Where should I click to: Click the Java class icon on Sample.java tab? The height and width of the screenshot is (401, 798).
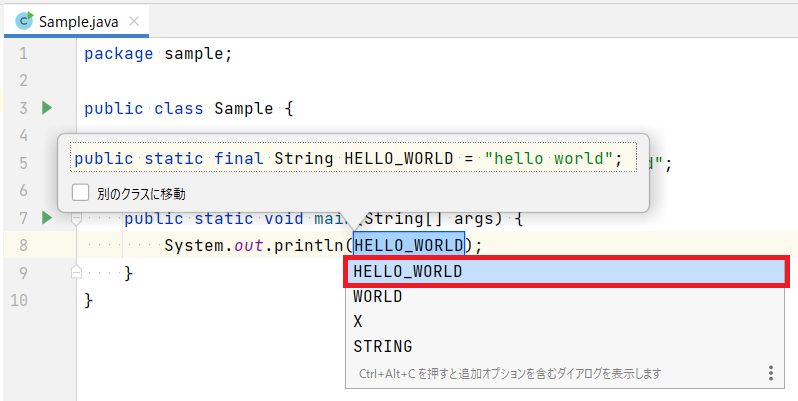click(x=24, y=20)
